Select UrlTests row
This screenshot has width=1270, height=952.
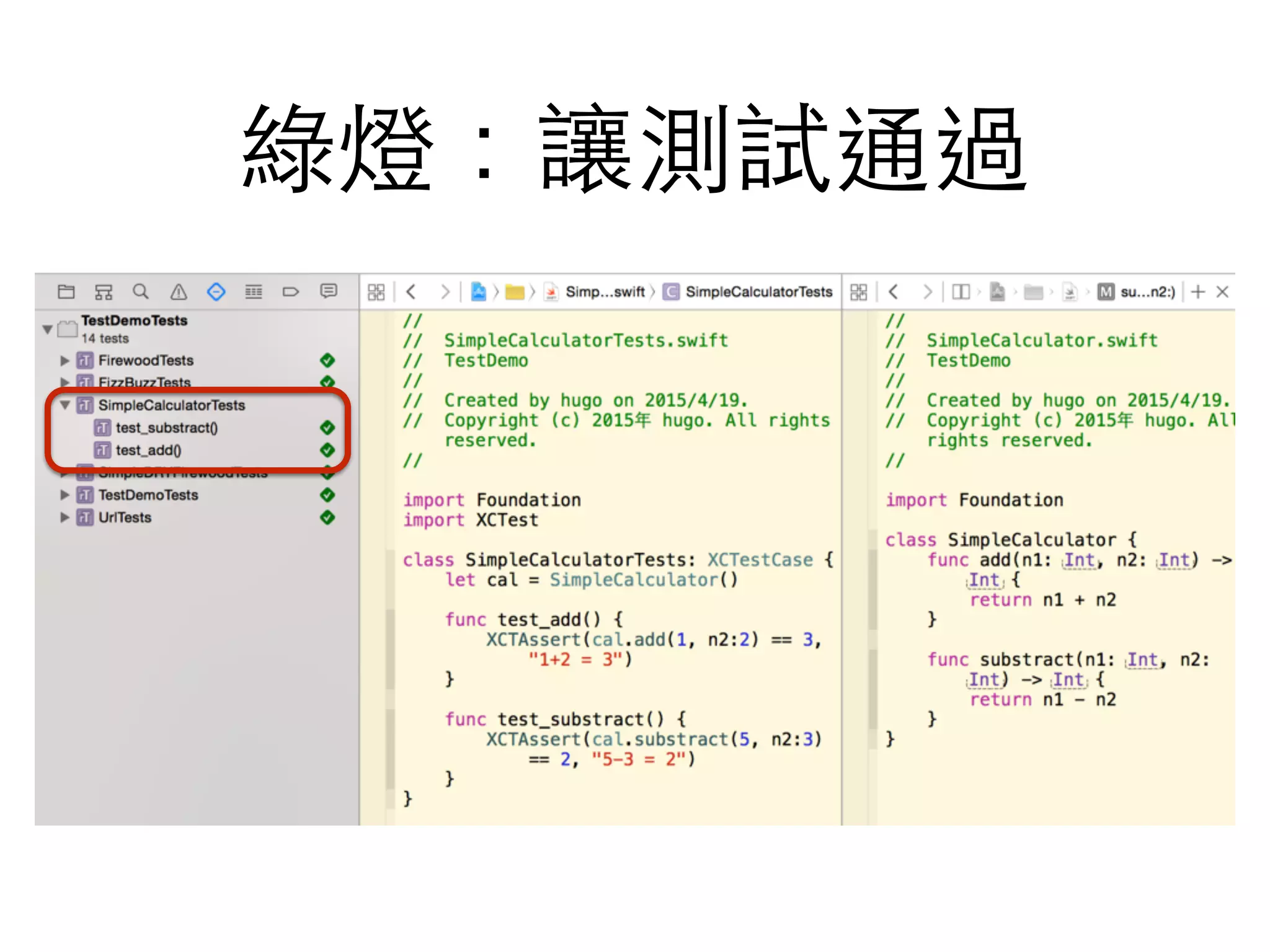tap(125, 517)
